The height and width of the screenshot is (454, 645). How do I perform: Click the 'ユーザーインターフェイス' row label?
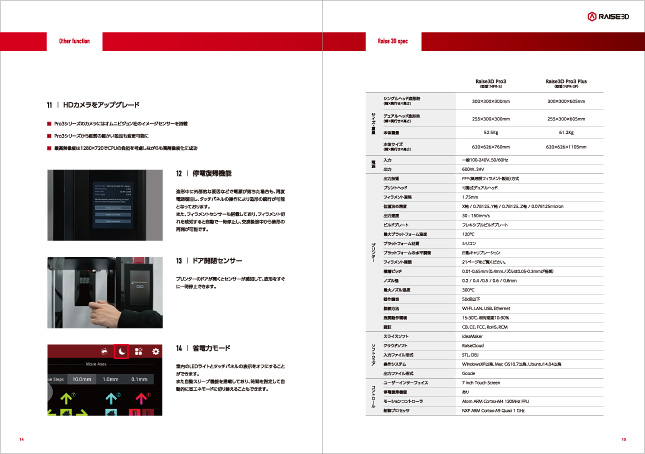[406, 383]
